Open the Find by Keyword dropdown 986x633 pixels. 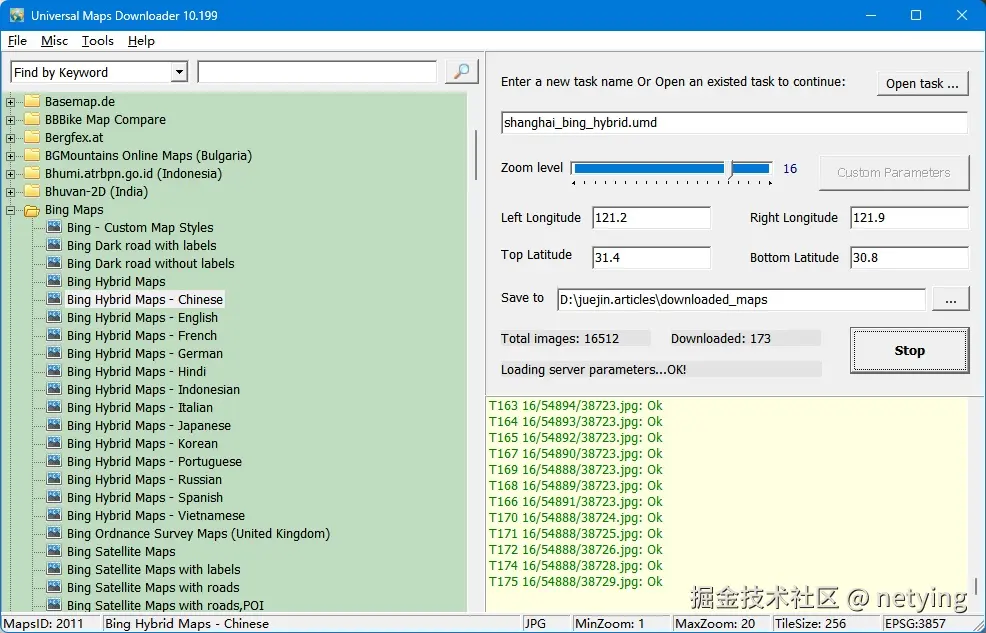(179, 72)
